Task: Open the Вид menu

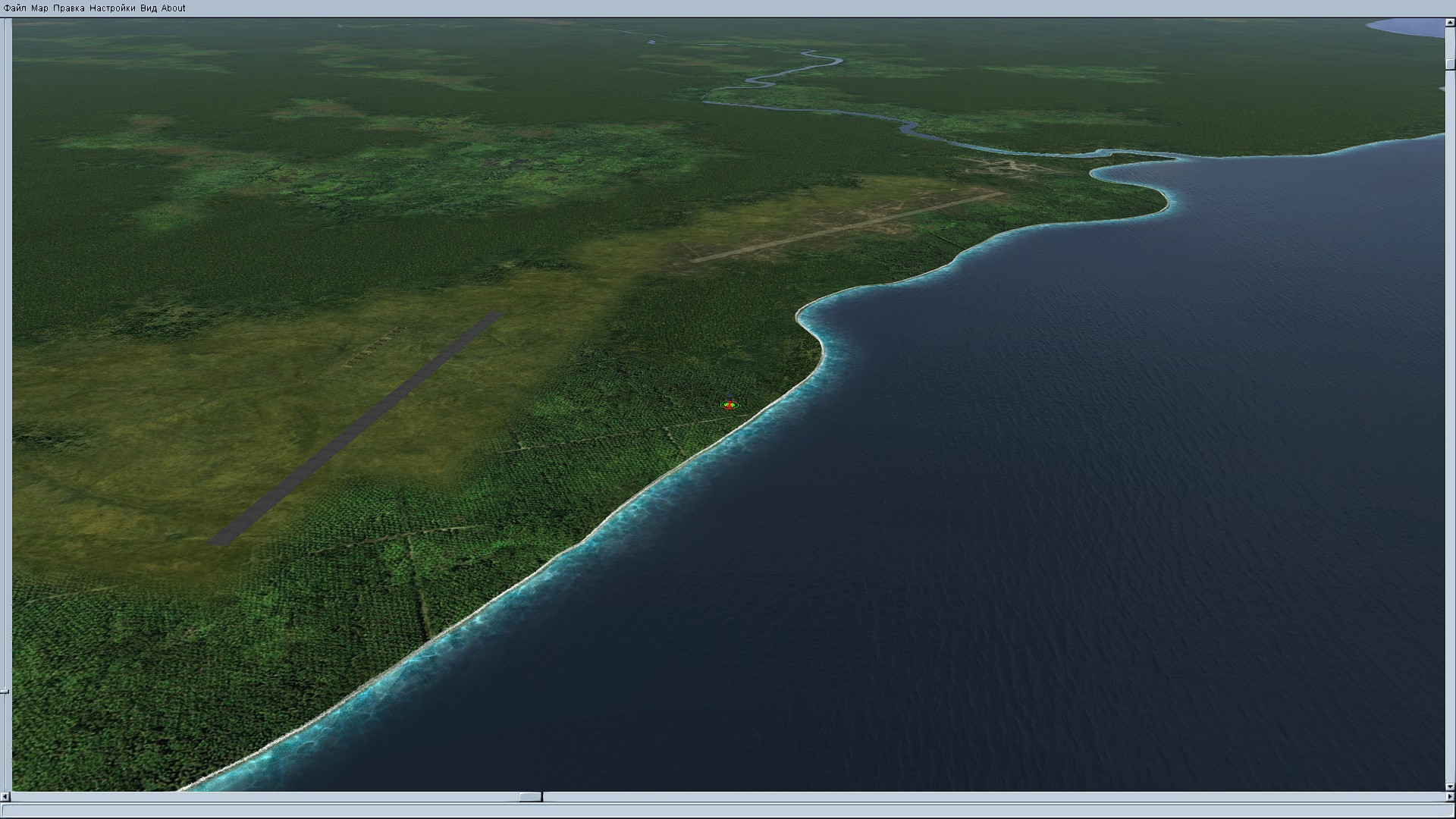Action: pyautogui.click(x=149, y=8)
